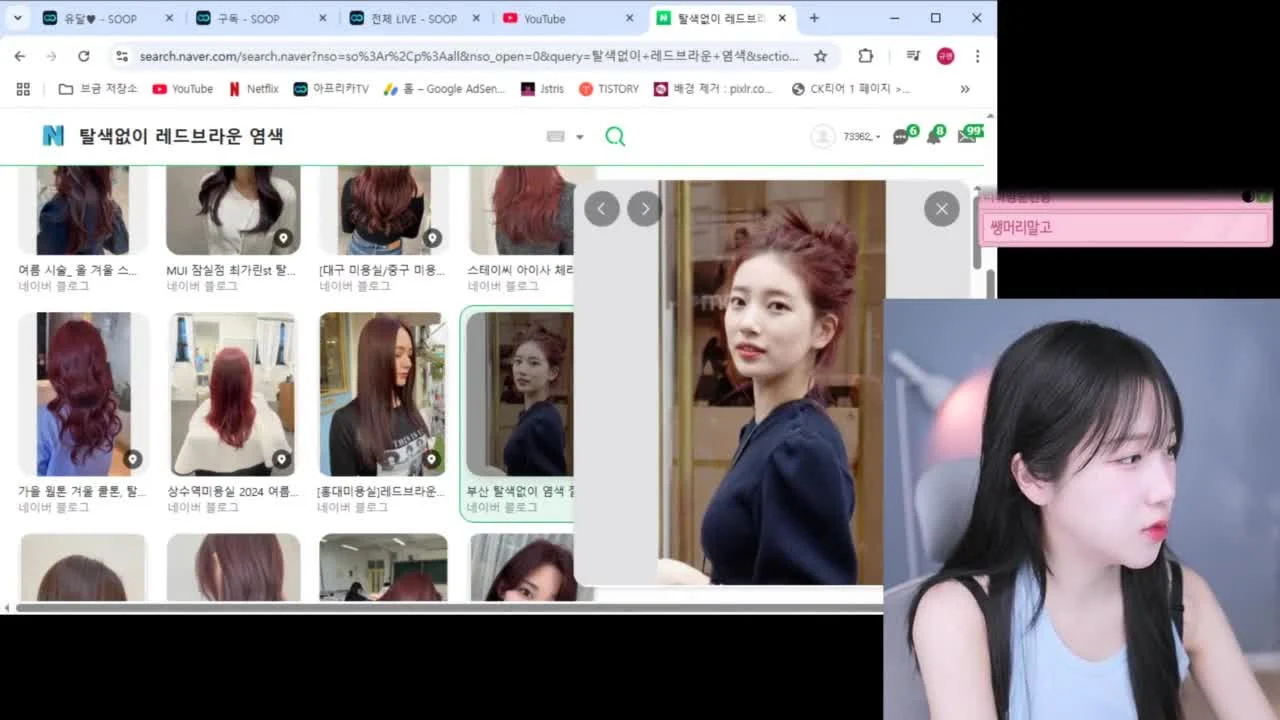Open the Chrome extensions puzzle icon

point(866,56)
